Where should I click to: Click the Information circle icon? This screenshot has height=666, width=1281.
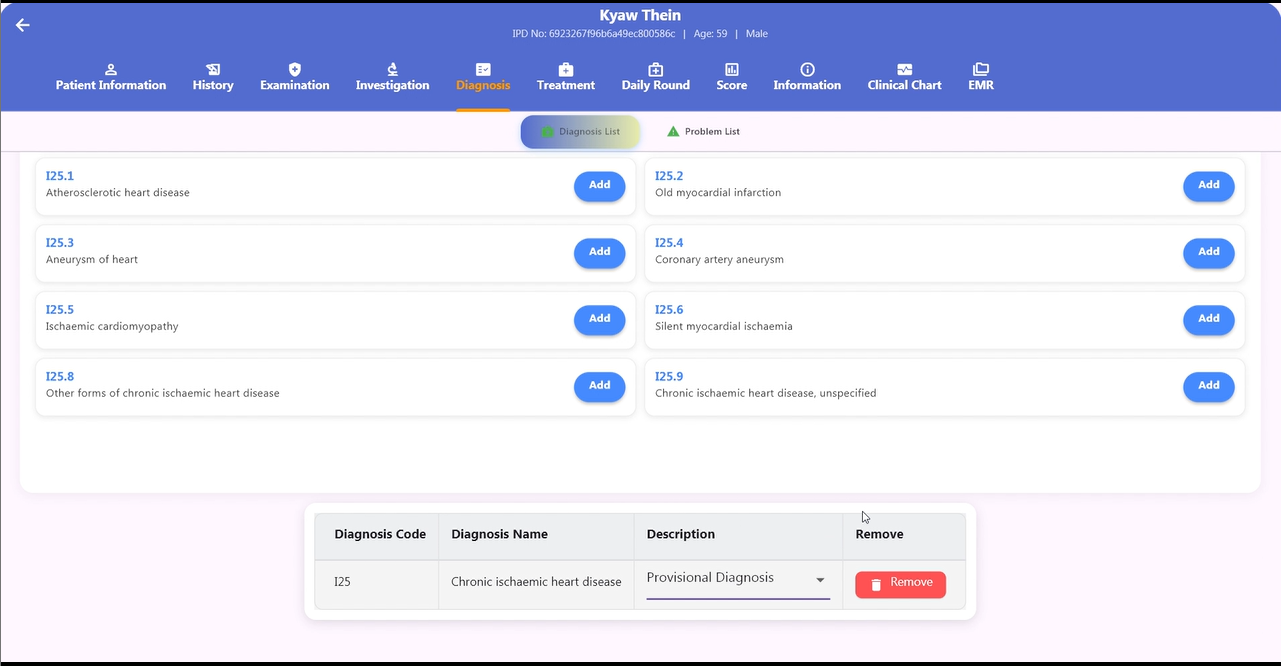(x=807, y=69)
